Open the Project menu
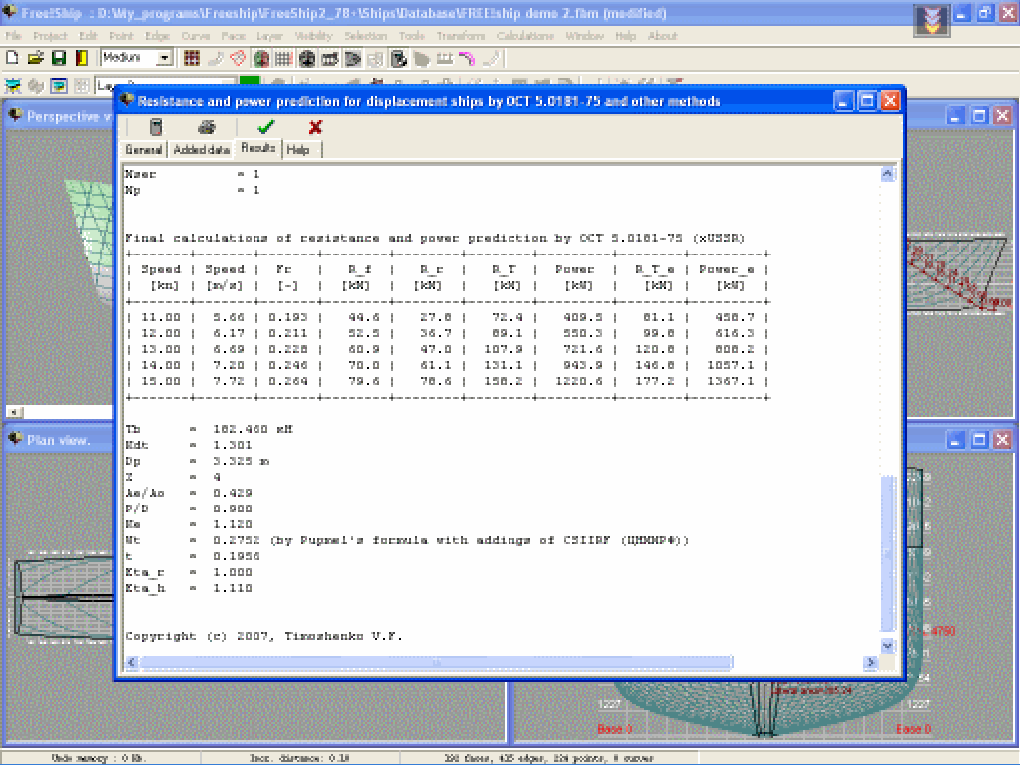 [50, 36]
